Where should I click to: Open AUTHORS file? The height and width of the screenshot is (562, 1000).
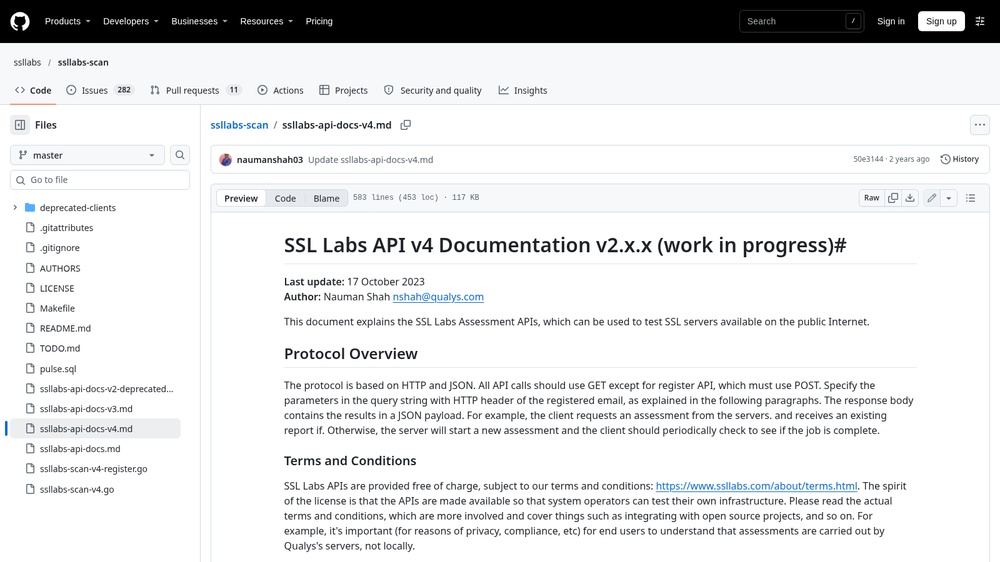[x=60, y=269]
